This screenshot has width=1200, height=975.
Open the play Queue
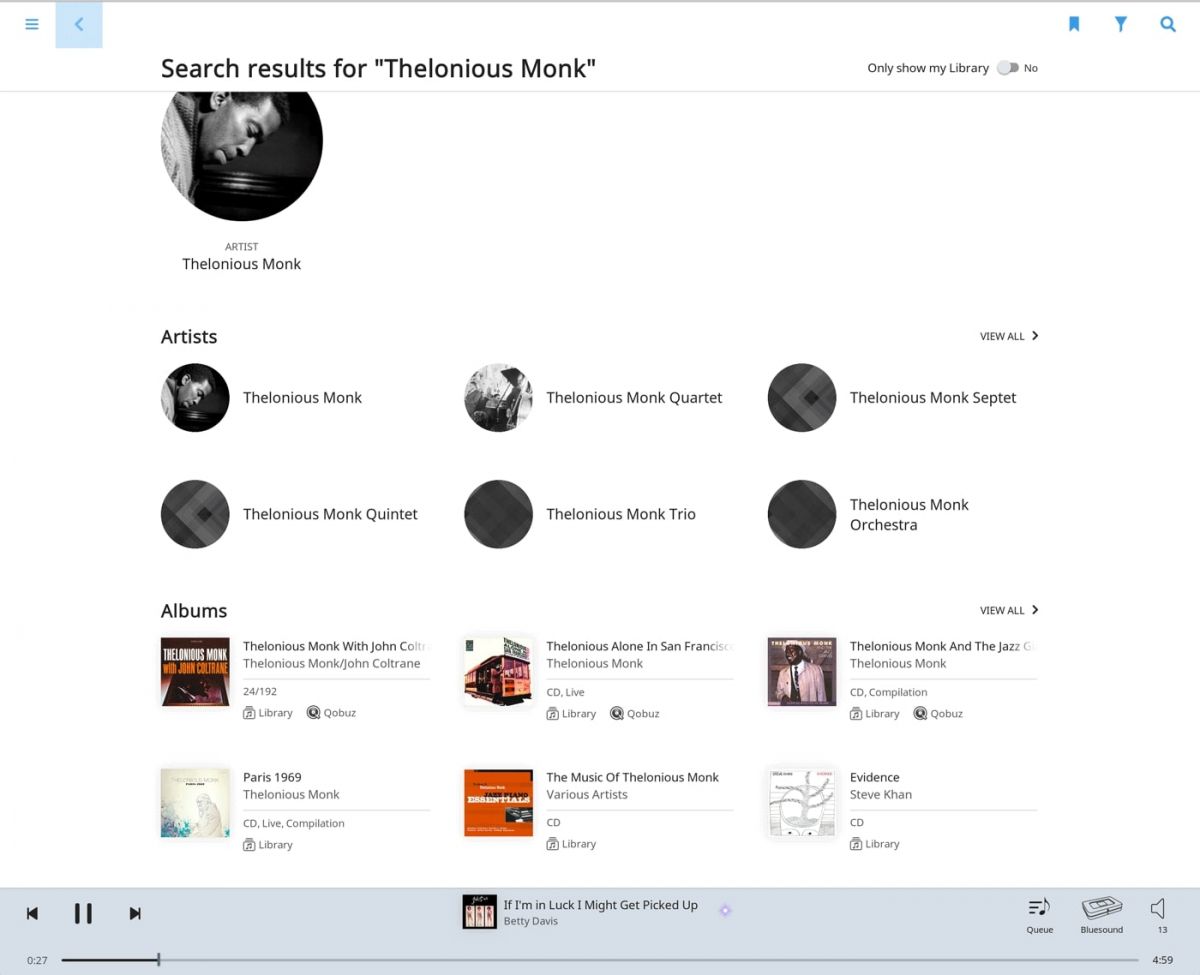pyautogui.click(x=1039, y=914)
